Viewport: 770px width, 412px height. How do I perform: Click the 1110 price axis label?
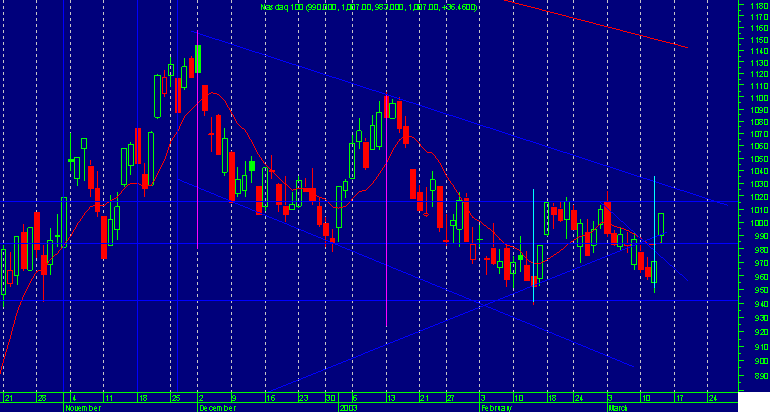pos(760,86)
